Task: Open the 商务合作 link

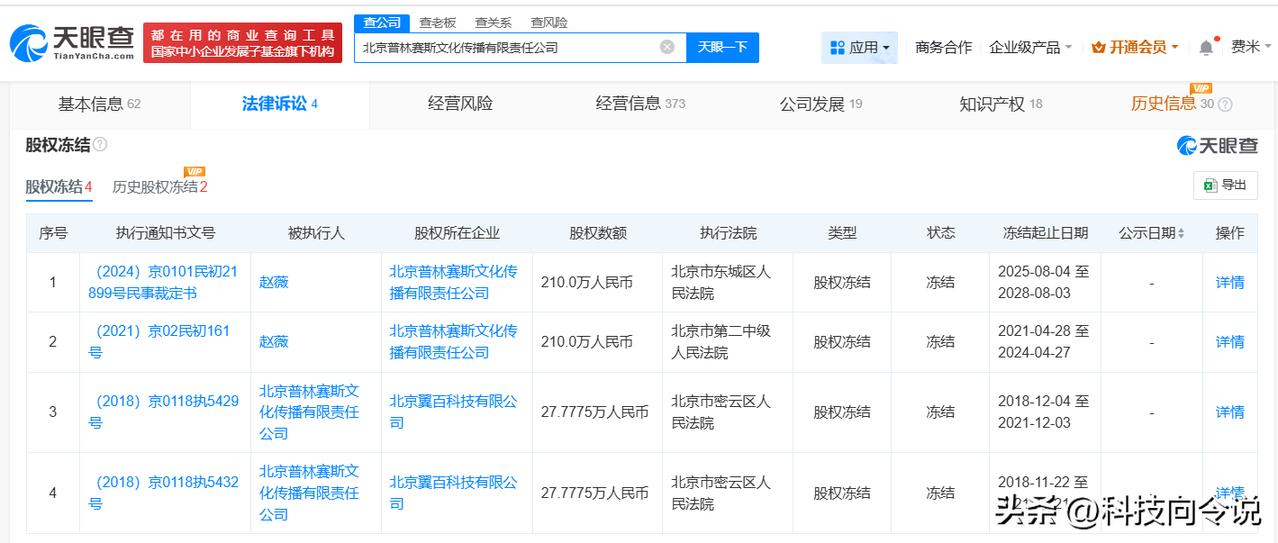Action: [x=943, y=47]
